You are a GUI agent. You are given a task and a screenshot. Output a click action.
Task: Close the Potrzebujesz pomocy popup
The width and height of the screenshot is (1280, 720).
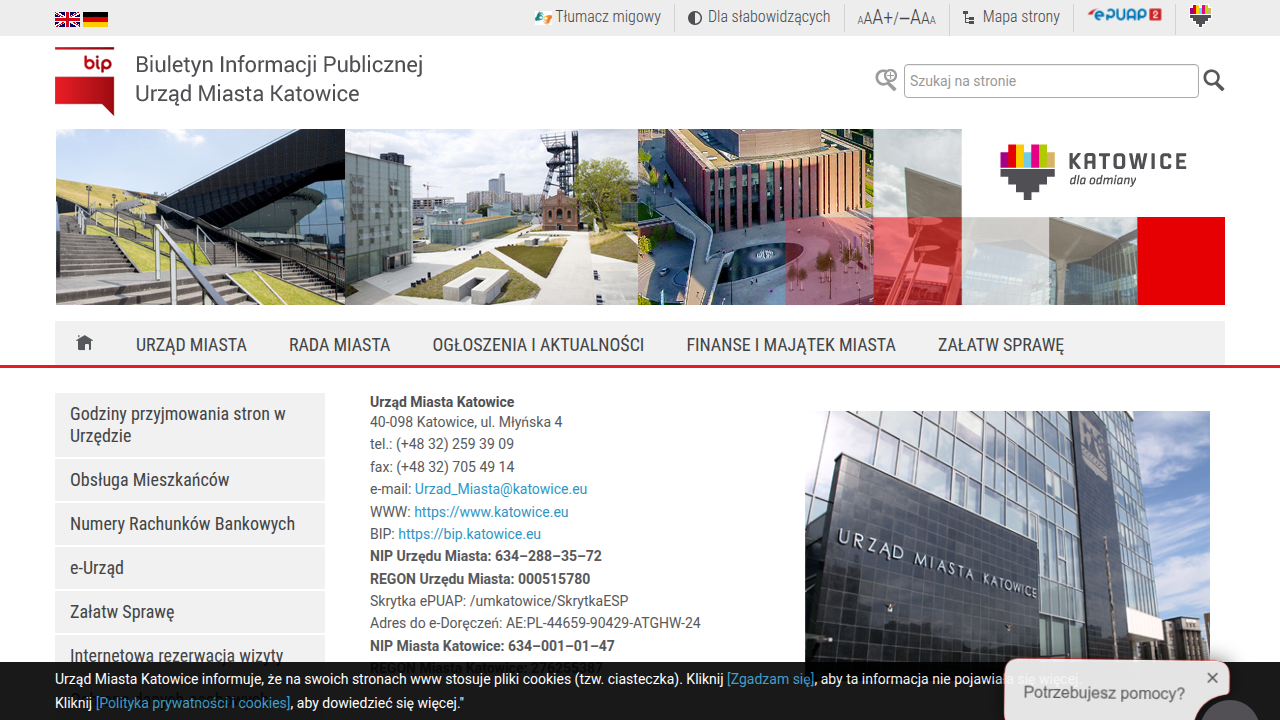click(x=1212, y=678)
